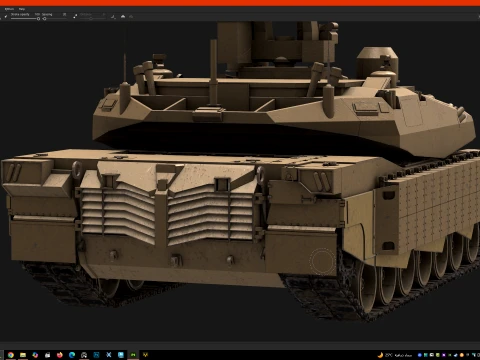The image size is (480, 360).
Task: Open the game controller app in taskbar
Action: pos(84,355)
